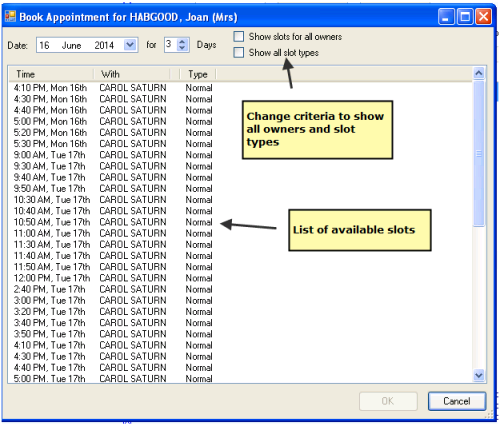Decrease the number of days with down arrow
The image size is (500, 425).
tap(182, 48)
